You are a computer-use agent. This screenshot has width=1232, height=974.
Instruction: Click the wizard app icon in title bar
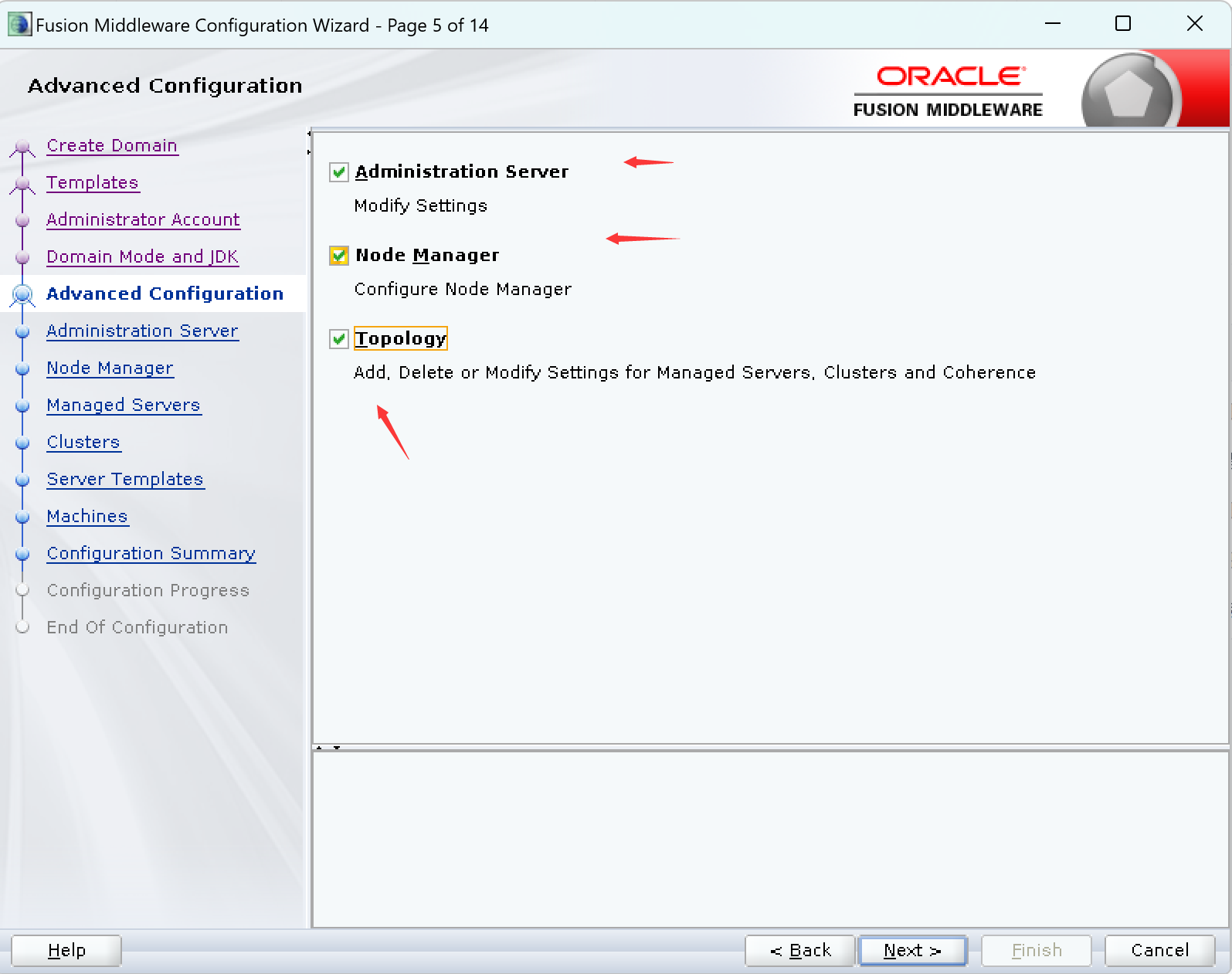pyautogui.click(x=19, y=25)
